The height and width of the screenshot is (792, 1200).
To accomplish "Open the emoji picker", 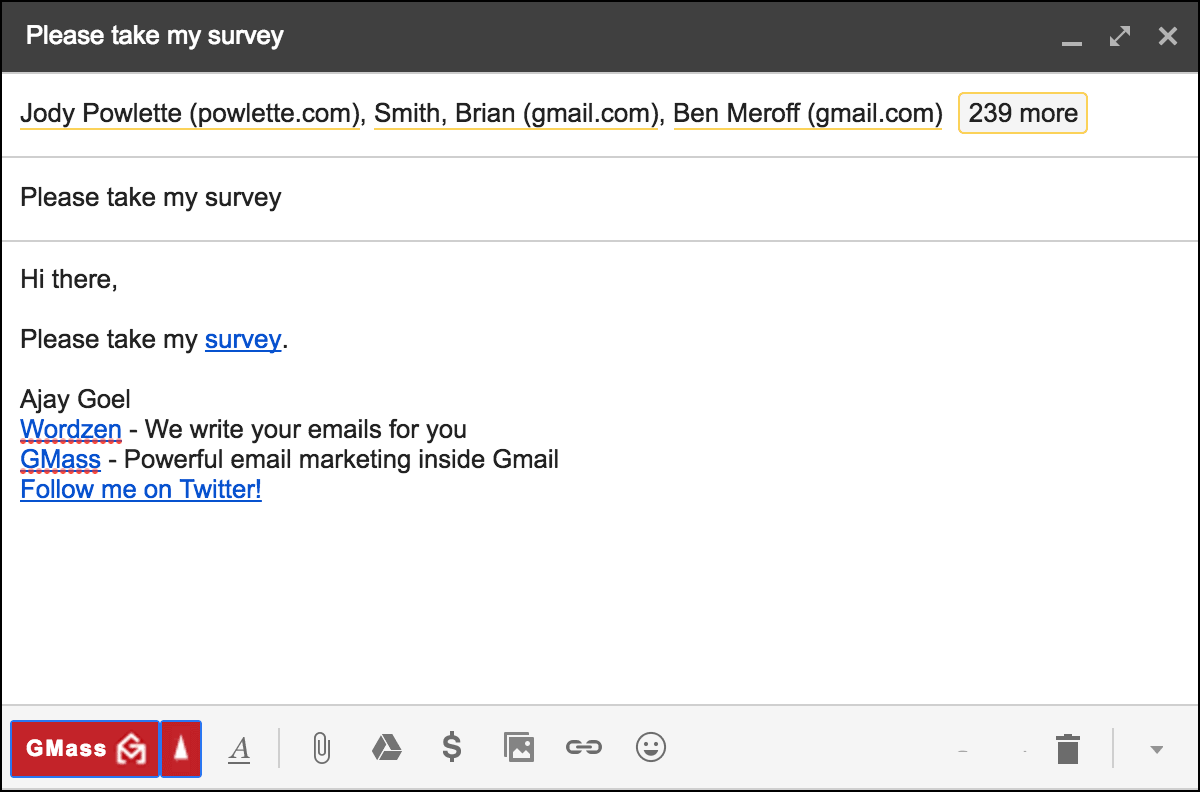I will (x=651, y=747).
